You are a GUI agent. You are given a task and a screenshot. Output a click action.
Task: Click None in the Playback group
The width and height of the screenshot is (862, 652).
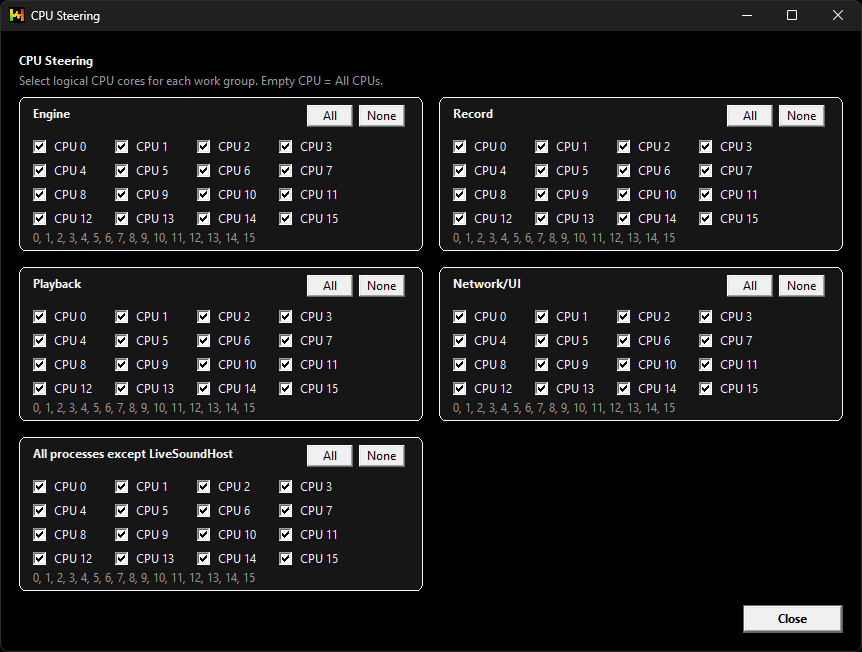pos(382,286)
